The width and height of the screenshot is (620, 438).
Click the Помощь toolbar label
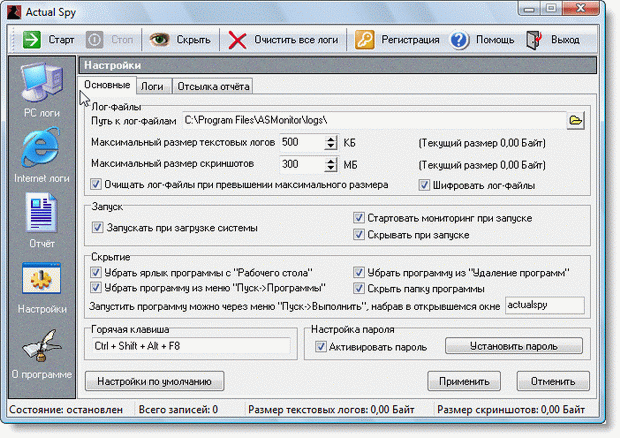[495, 40]
